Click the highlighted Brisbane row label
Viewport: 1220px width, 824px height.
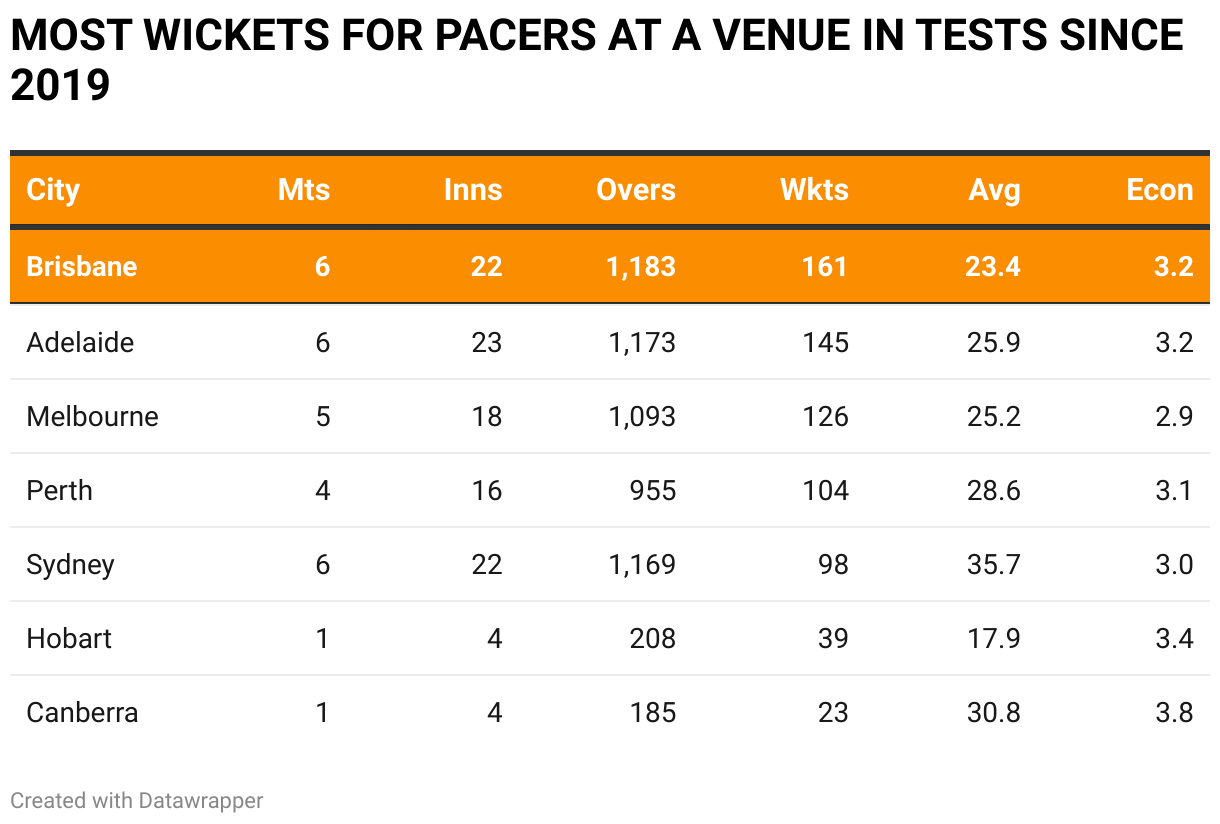pyautogui.click(x=82, y=267)
